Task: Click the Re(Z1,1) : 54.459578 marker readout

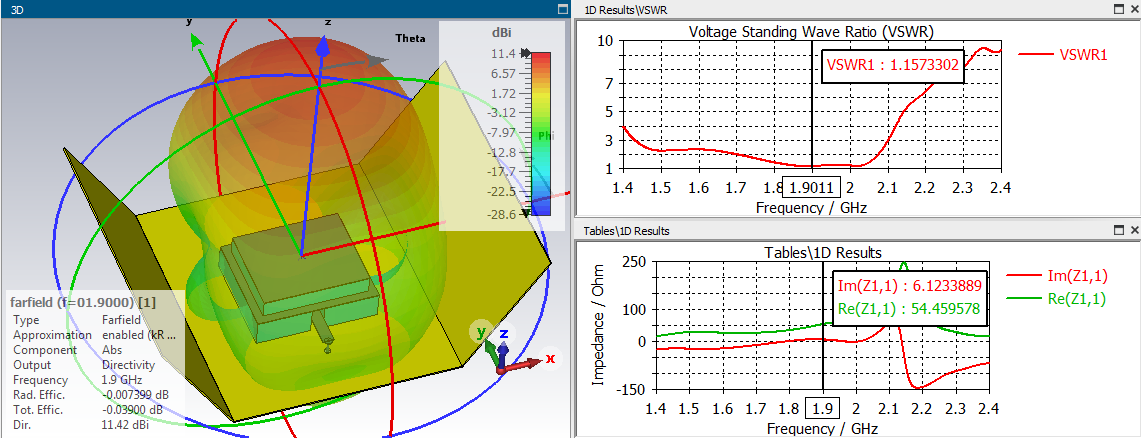Action: 908,308
